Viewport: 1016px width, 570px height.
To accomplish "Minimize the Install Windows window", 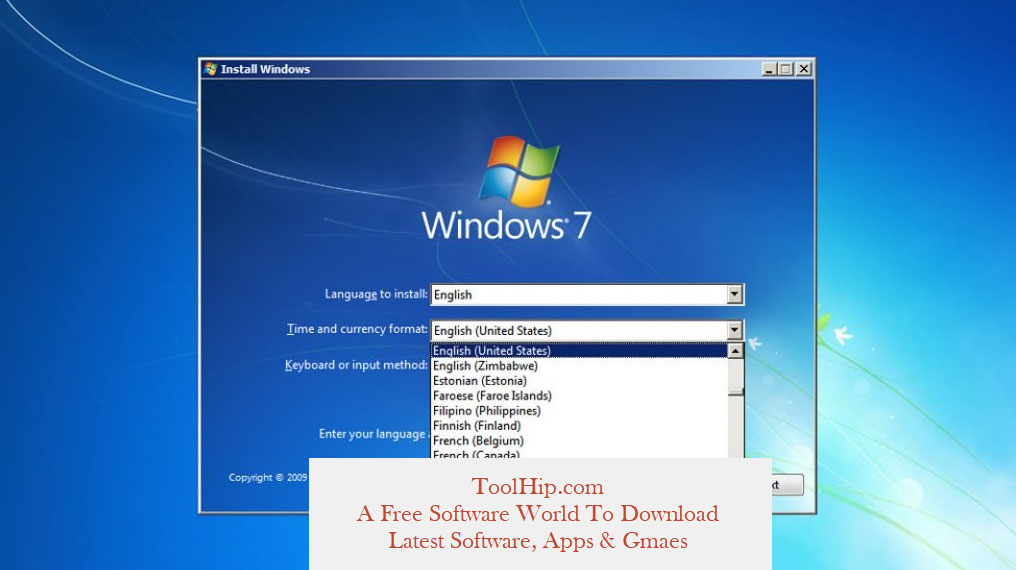I will tap(769, 69).
